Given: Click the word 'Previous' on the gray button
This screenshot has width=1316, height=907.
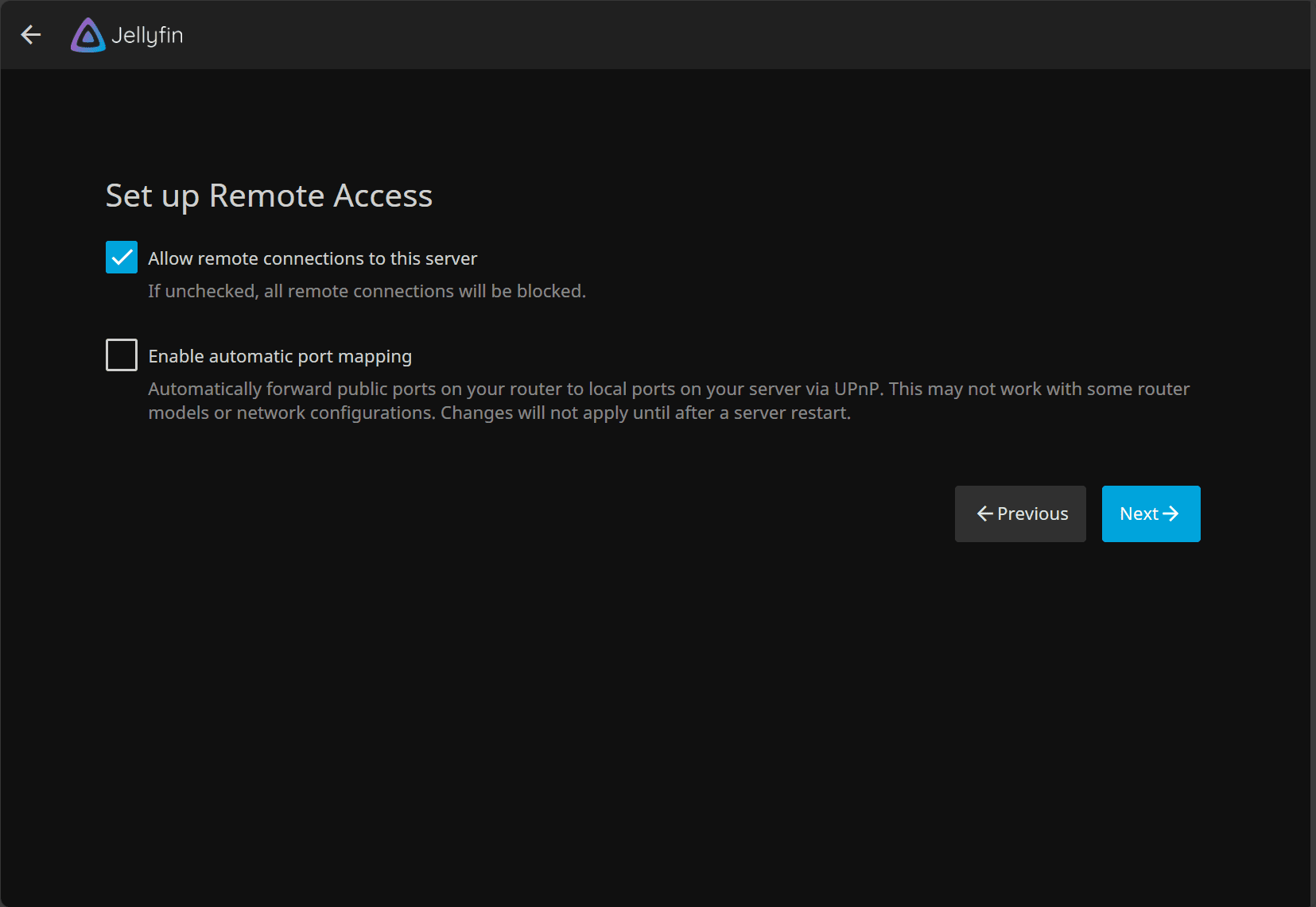Looking at the screenshot, I should (1032, 514).
